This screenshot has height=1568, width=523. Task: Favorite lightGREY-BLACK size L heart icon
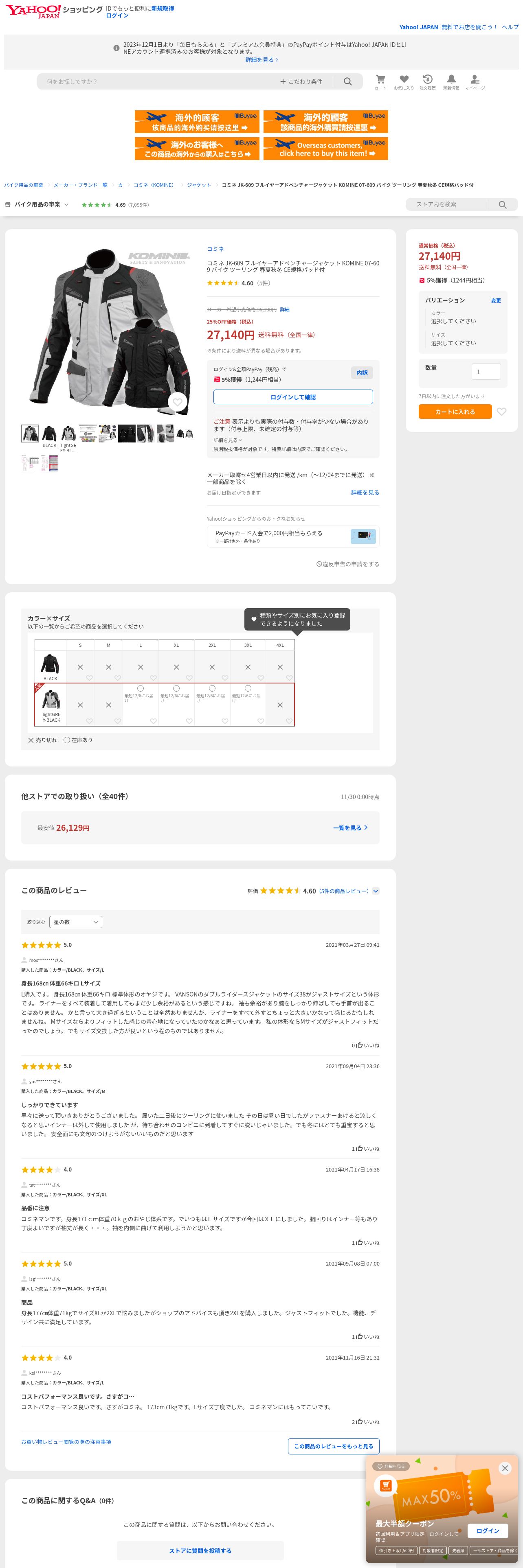[x=154, y=720]
